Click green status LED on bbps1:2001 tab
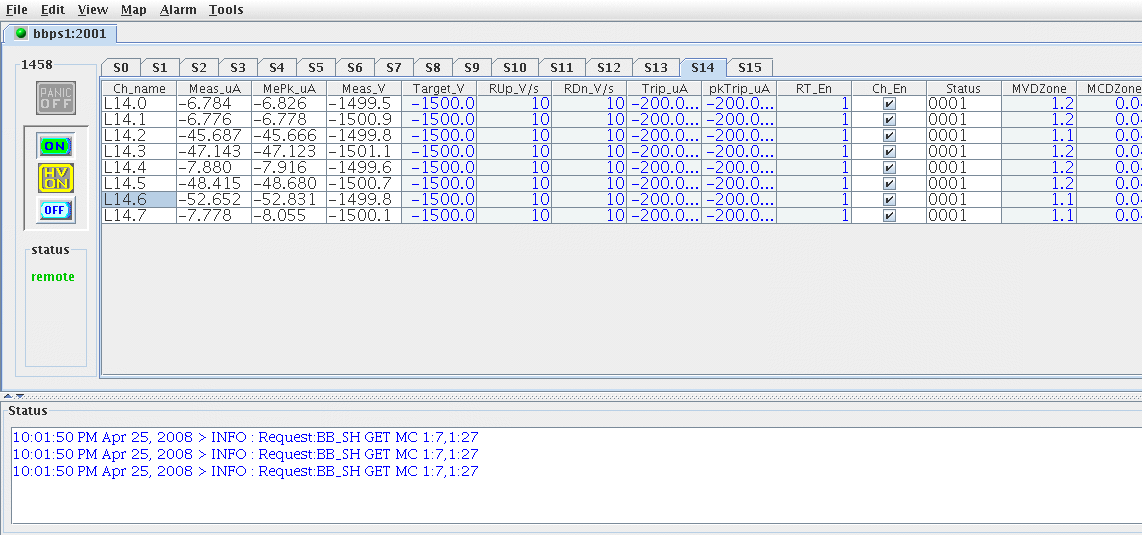Viewport: 1142px width, 536px height. tap(21, 33)
